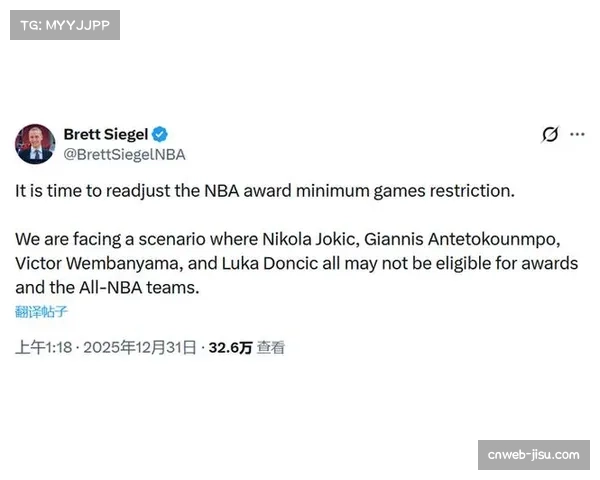
Task: Click the blue verified checkmark badge
Action: (x=158, y=135)
